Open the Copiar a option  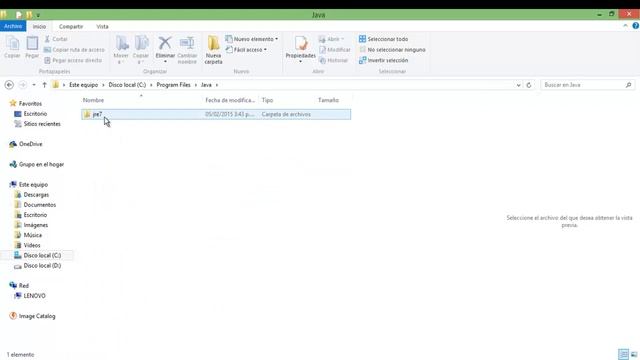point(141,50)
